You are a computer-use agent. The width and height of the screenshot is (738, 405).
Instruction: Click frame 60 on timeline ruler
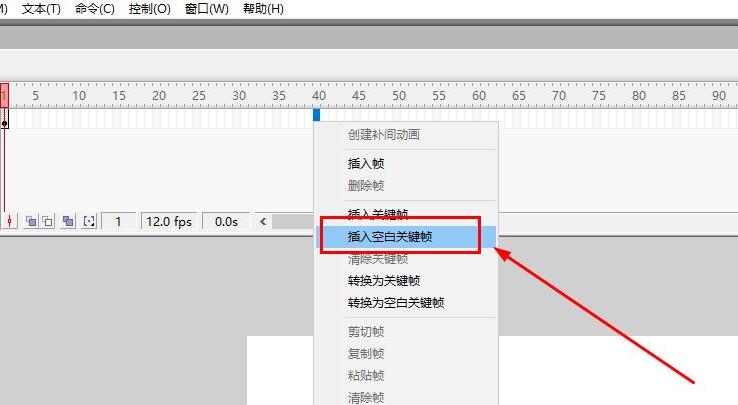tap(479, 96)
